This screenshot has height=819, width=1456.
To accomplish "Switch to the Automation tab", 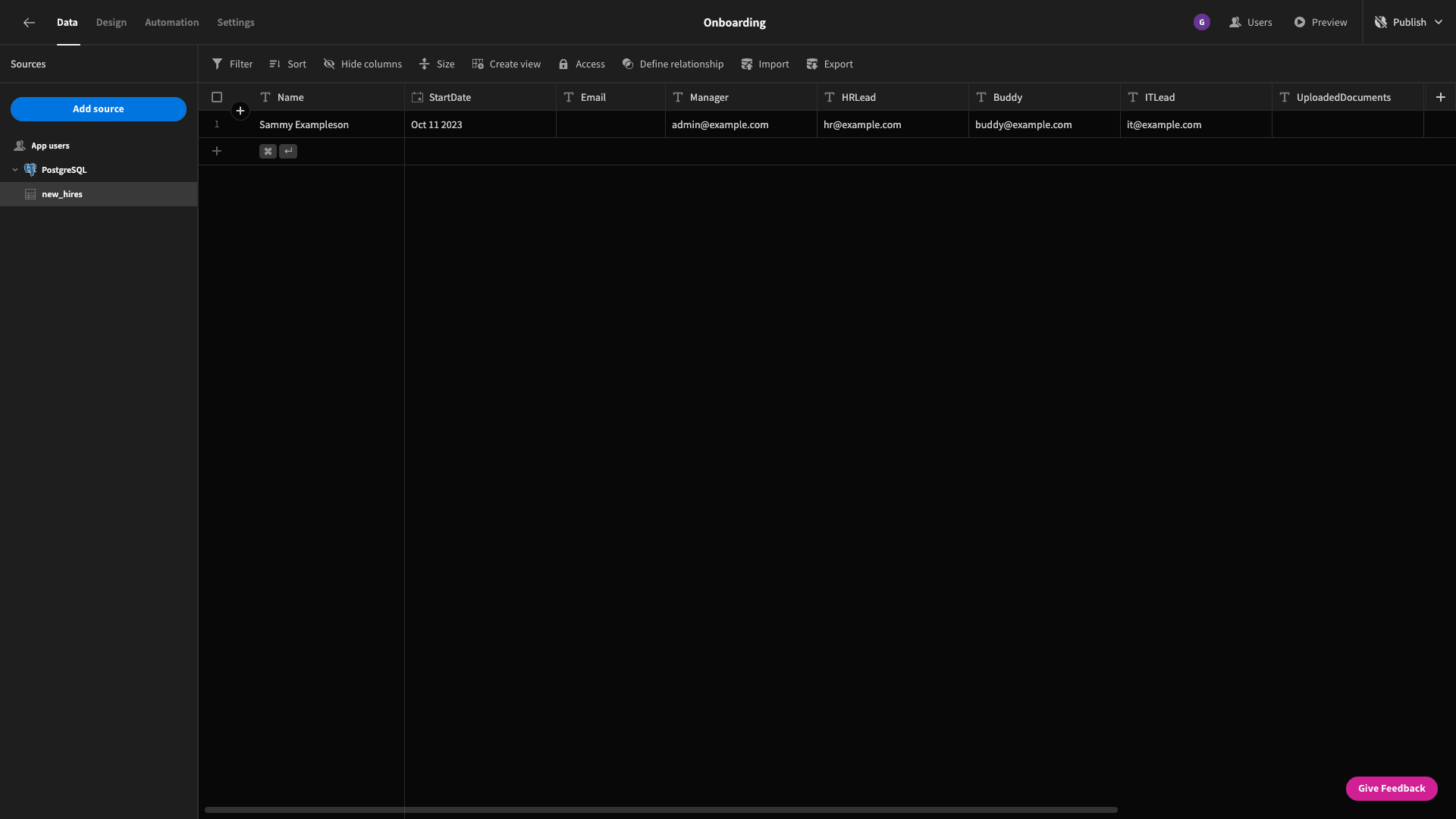I will (x=172, y=23).
